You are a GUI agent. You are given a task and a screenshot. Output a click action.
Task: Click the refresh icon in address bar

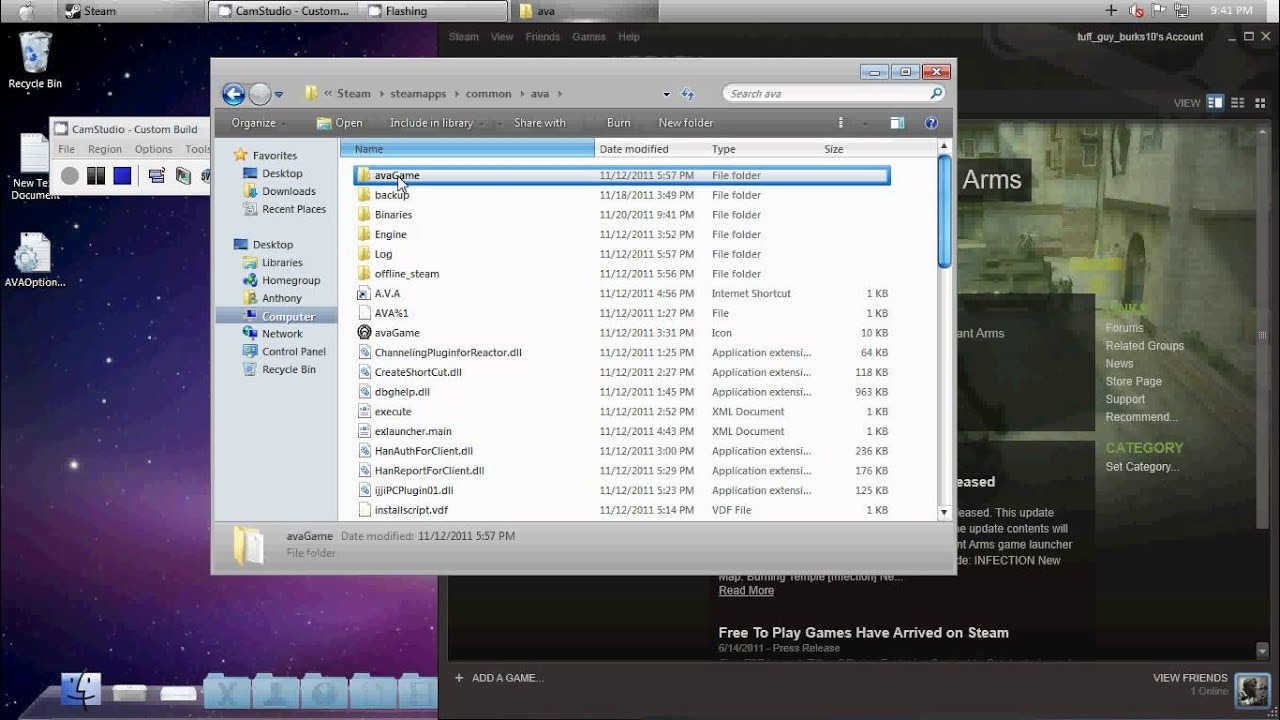point(687,94)
